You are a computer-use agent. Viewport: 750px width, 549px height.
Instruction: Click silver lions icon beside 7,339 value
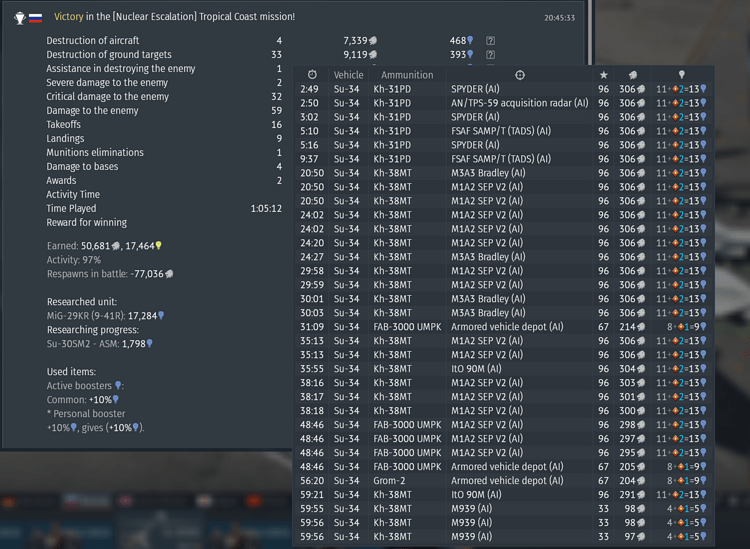pos(373,41)
